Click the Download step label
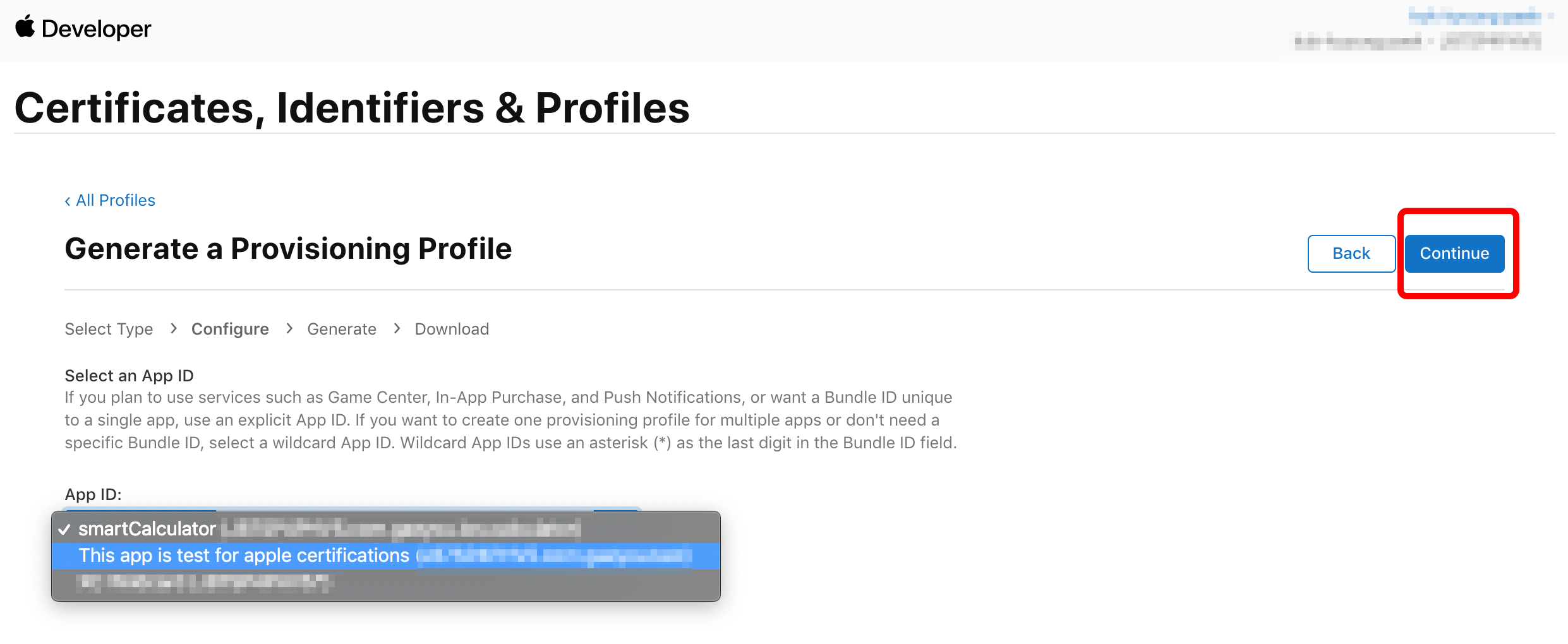The width and height of the screenshot is (1568, 644). coord(452,329)
